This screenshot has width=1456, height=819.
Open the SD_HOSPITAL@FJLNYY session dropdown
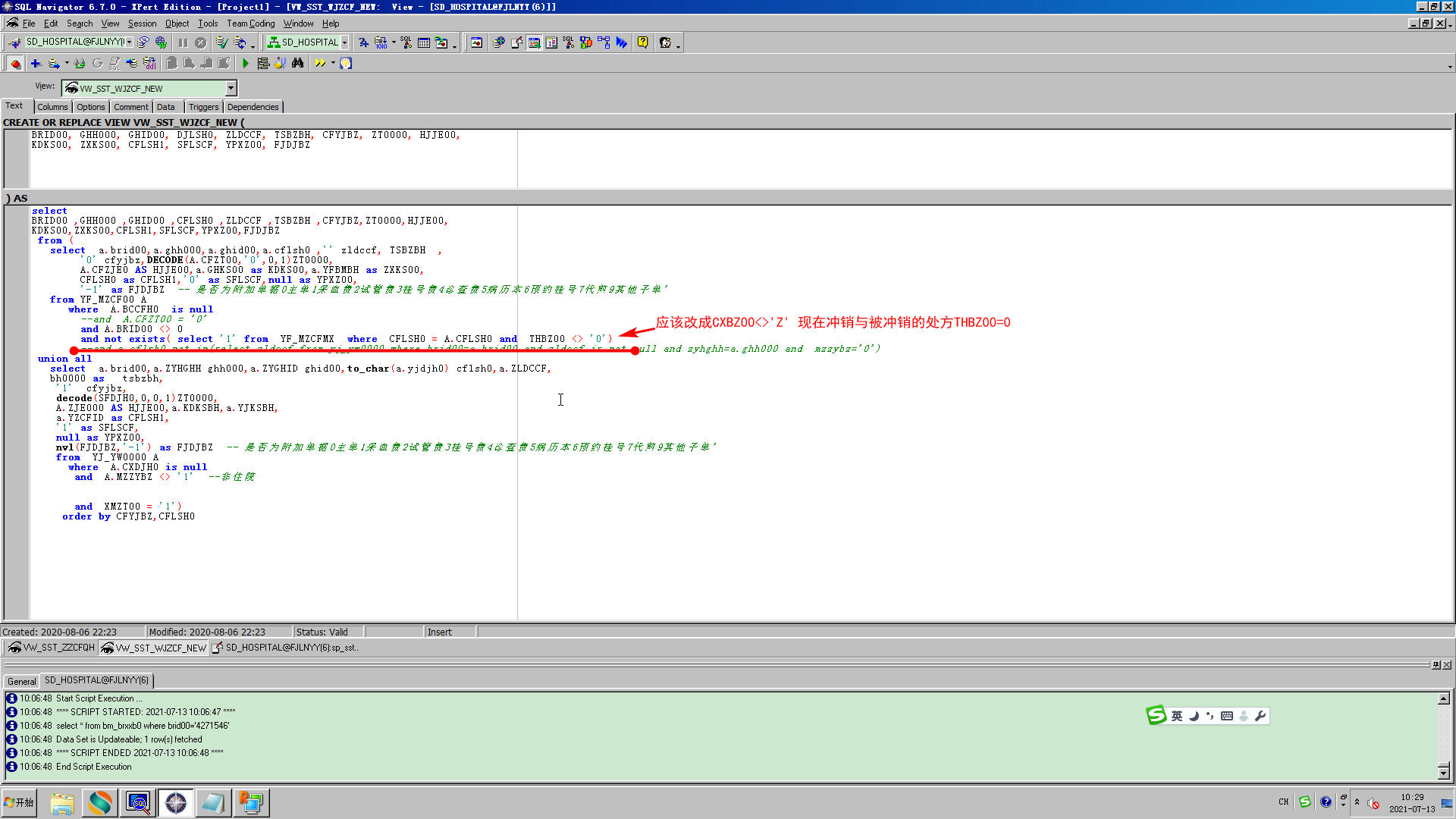(130, 42)
